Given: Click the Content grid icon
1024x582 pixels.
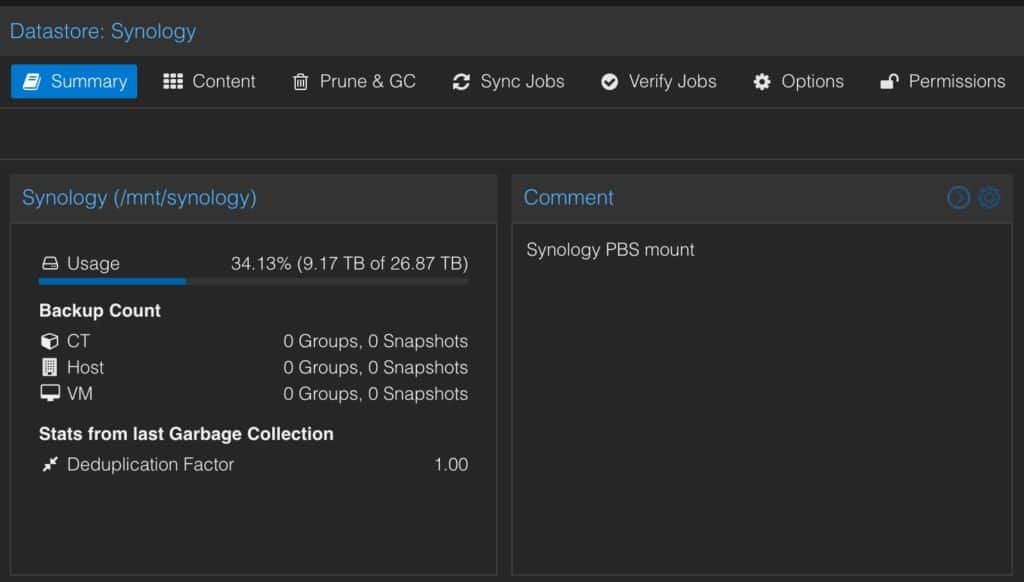Looking at the screenshot, I should click(x=173, y=82).
